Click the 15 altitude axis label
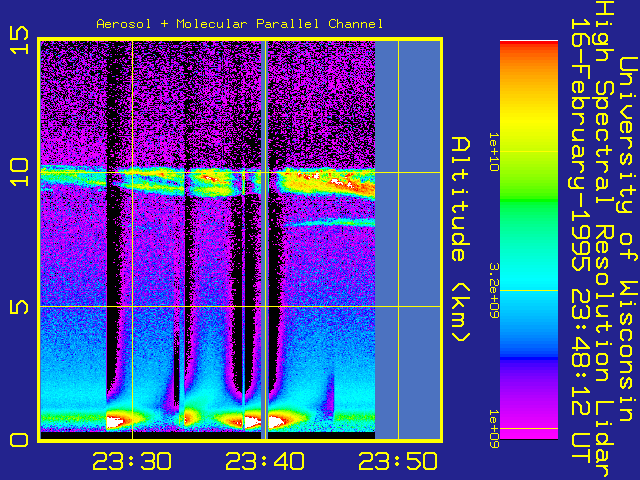640x480 pixels. pos(19,40)
